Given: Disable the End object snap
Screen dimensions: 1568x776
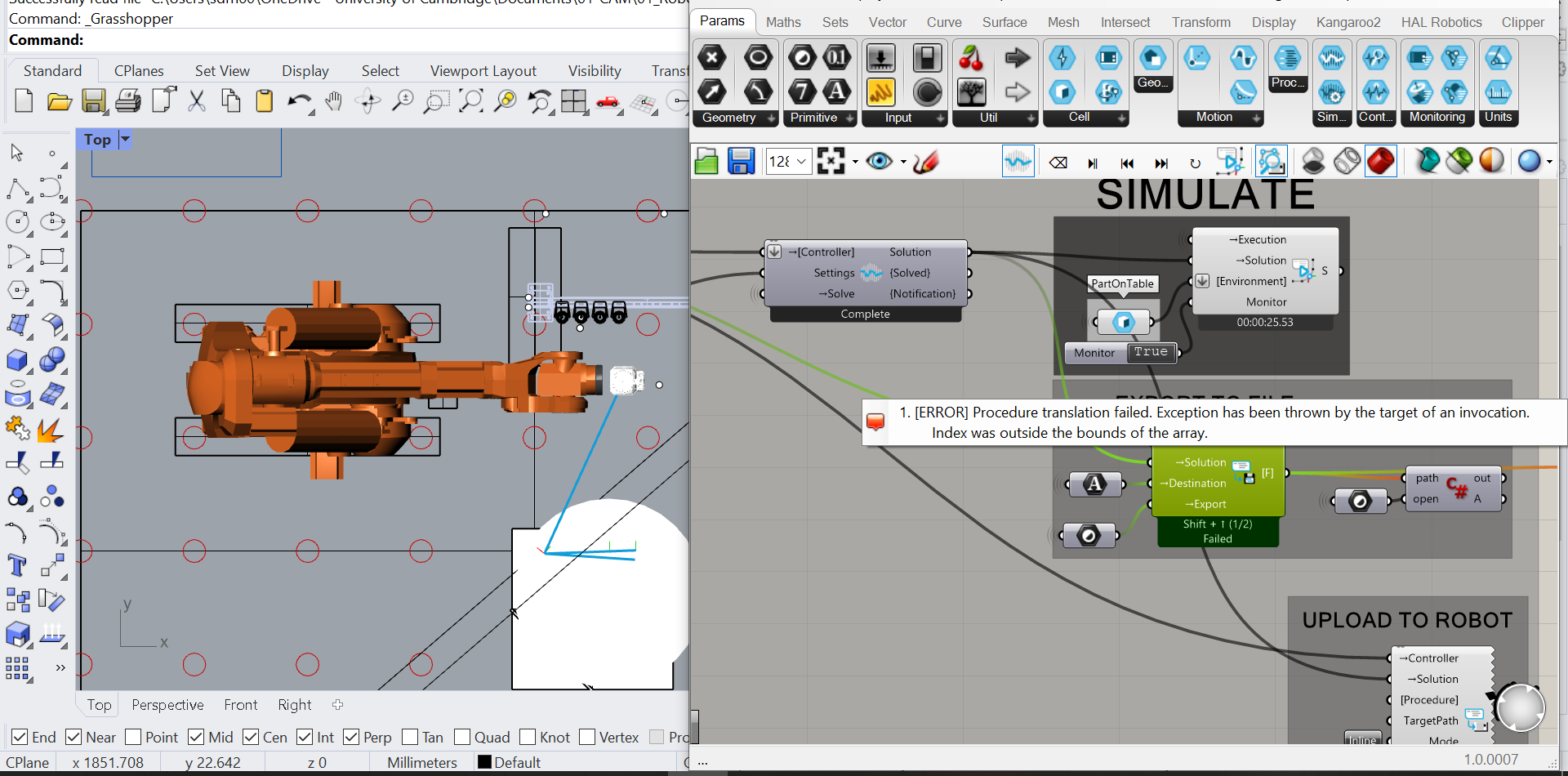Looking at the screenshot, I should [20, 737].
